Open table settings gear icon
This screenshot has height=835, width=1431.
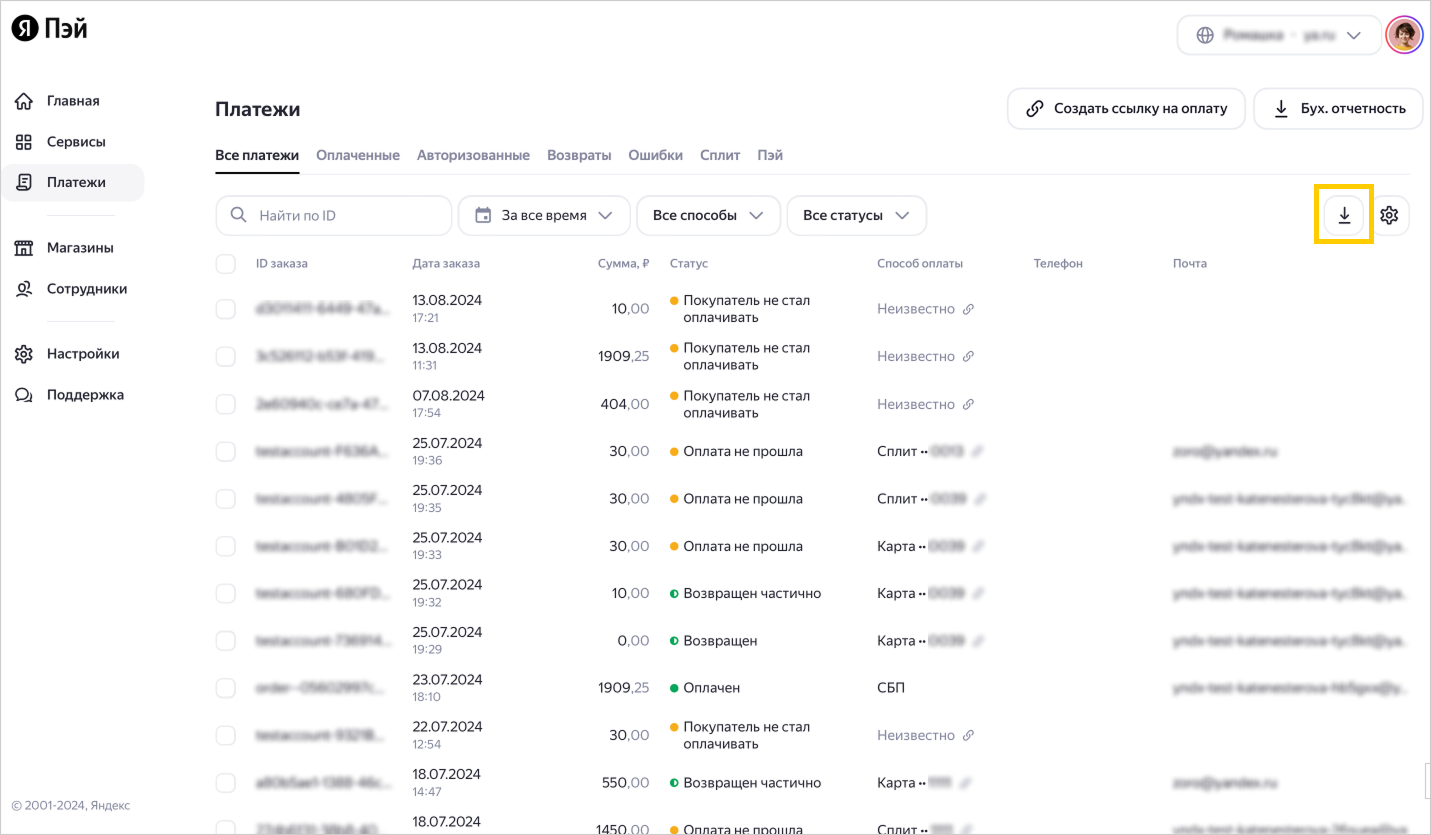pos(1388,215)
